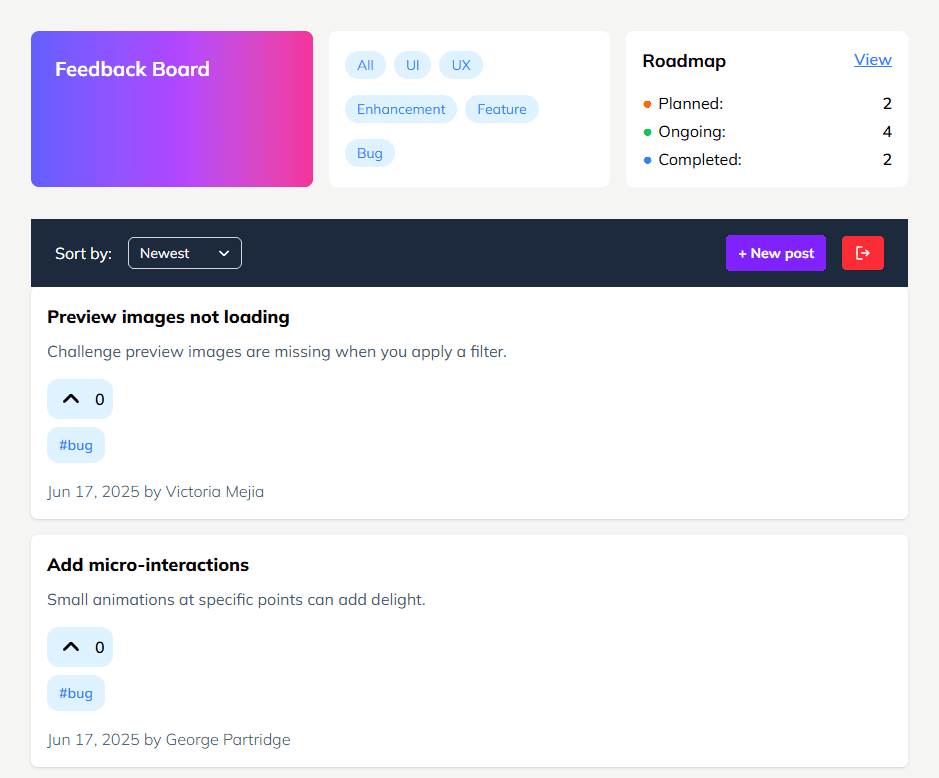
Task: Upvote the "Preview images not loading" post
Action: (80, 398)
